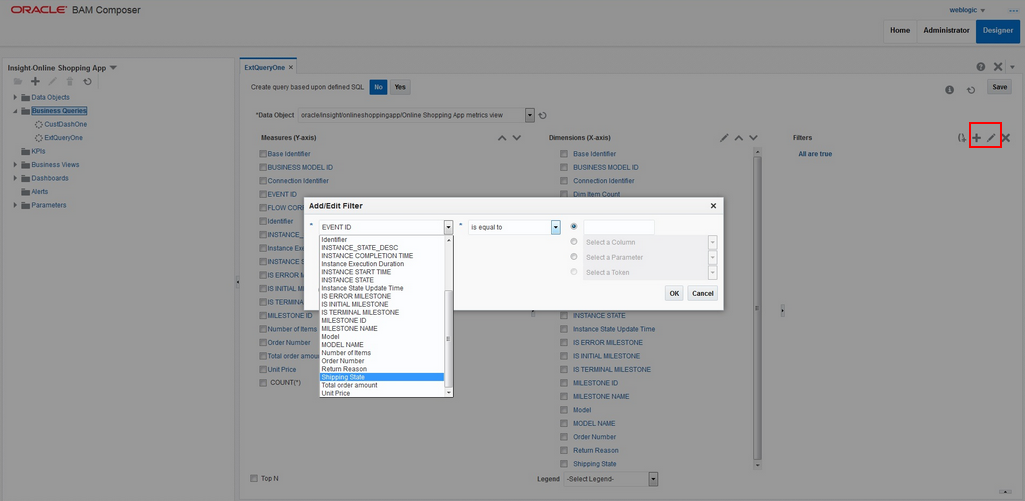
Task: Add a new filter with the plus icon
Action: pyautogui.click(x=977, y=138)
